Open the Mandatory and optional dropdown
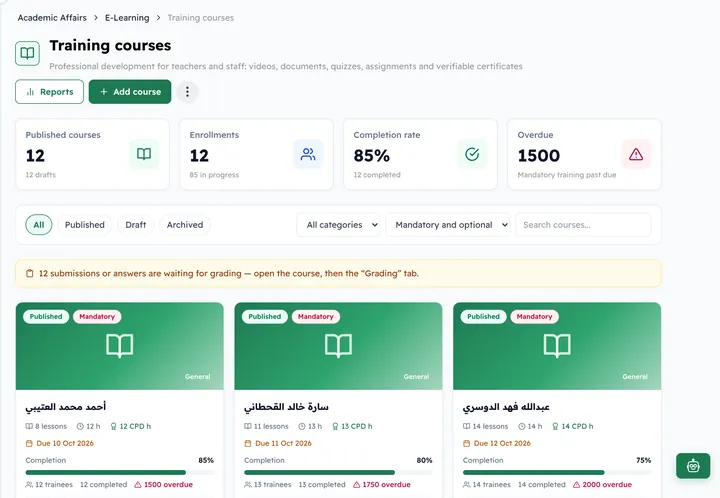The height and width of the screenshot is (498, 720). click(448, 225)
